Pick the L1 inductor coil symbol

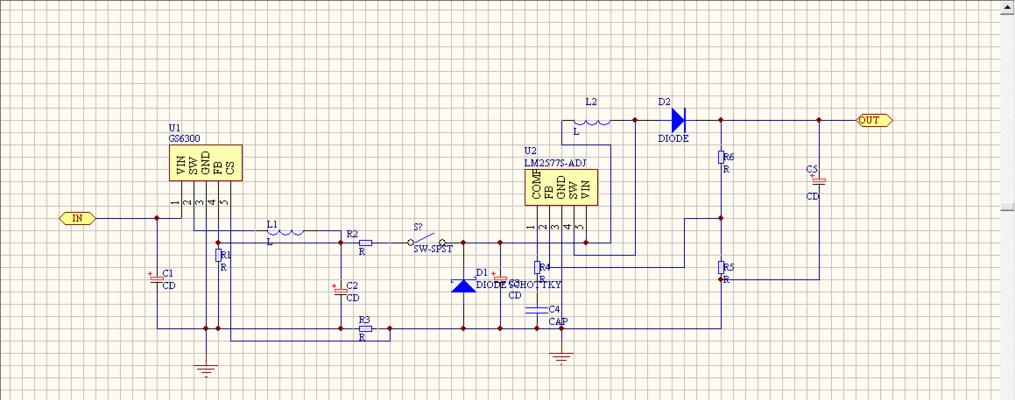pos(285,232)
